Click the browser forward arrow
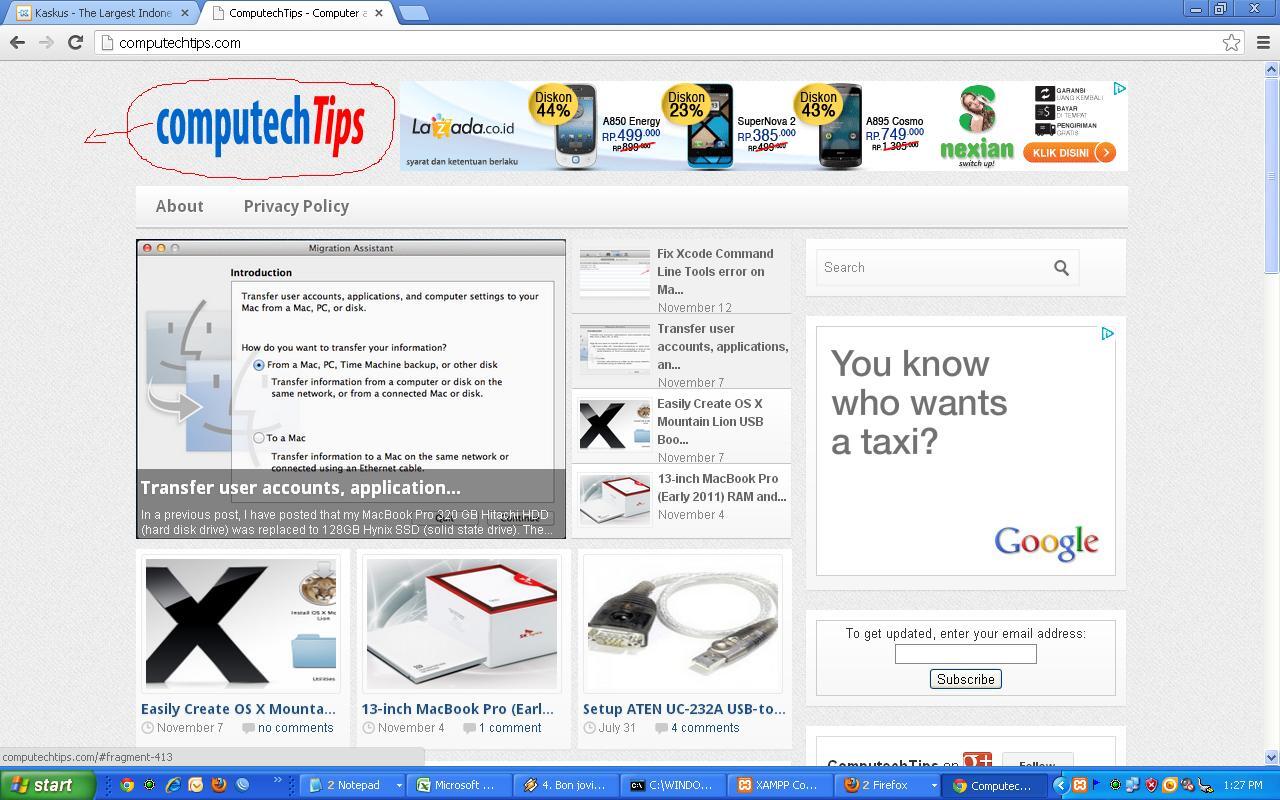Screen dimensions: 1280x800 pos(46,42)
